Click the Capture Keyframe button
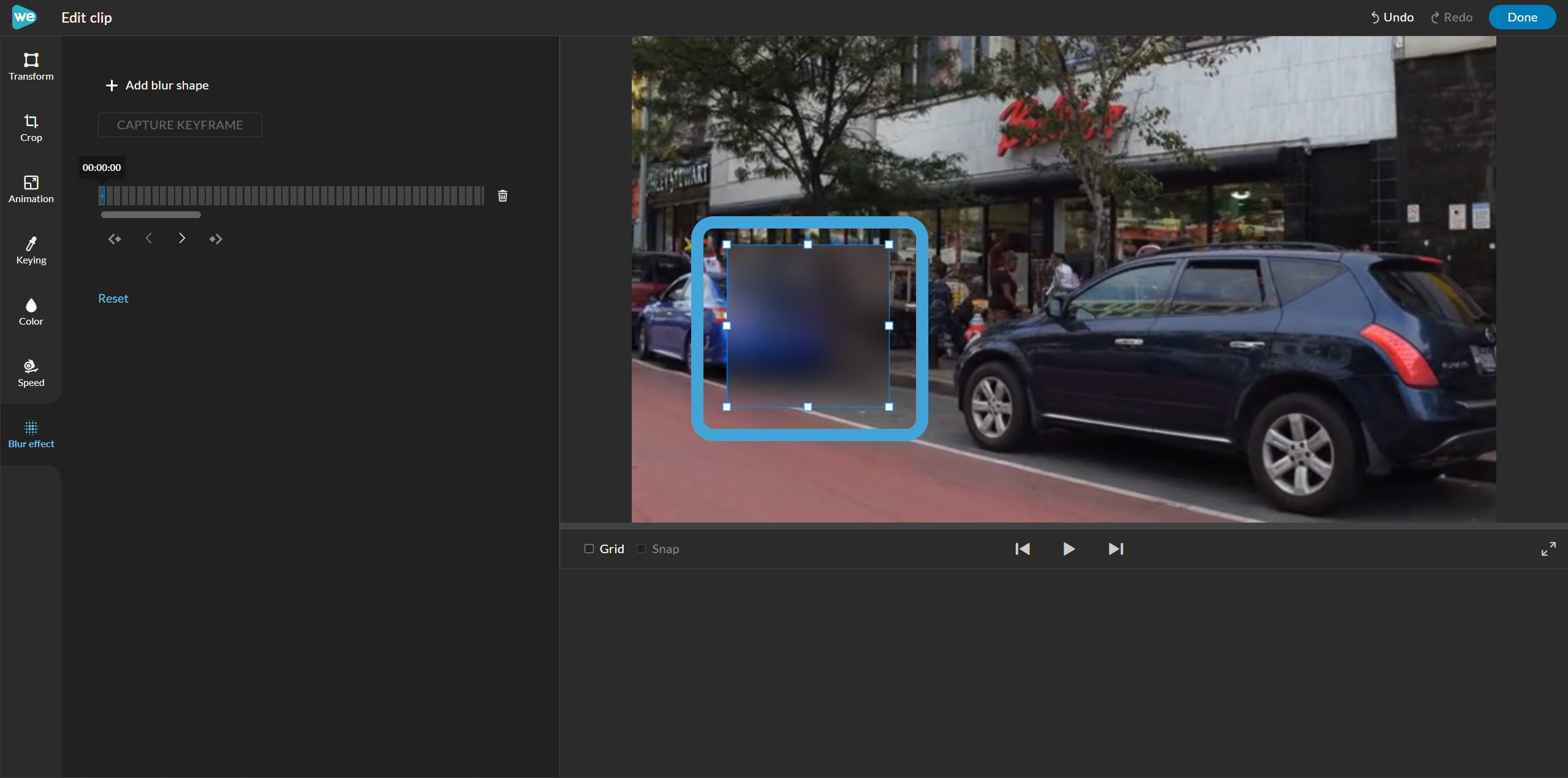The height and width of the screenshot is (778, 1568). [180, 124]
